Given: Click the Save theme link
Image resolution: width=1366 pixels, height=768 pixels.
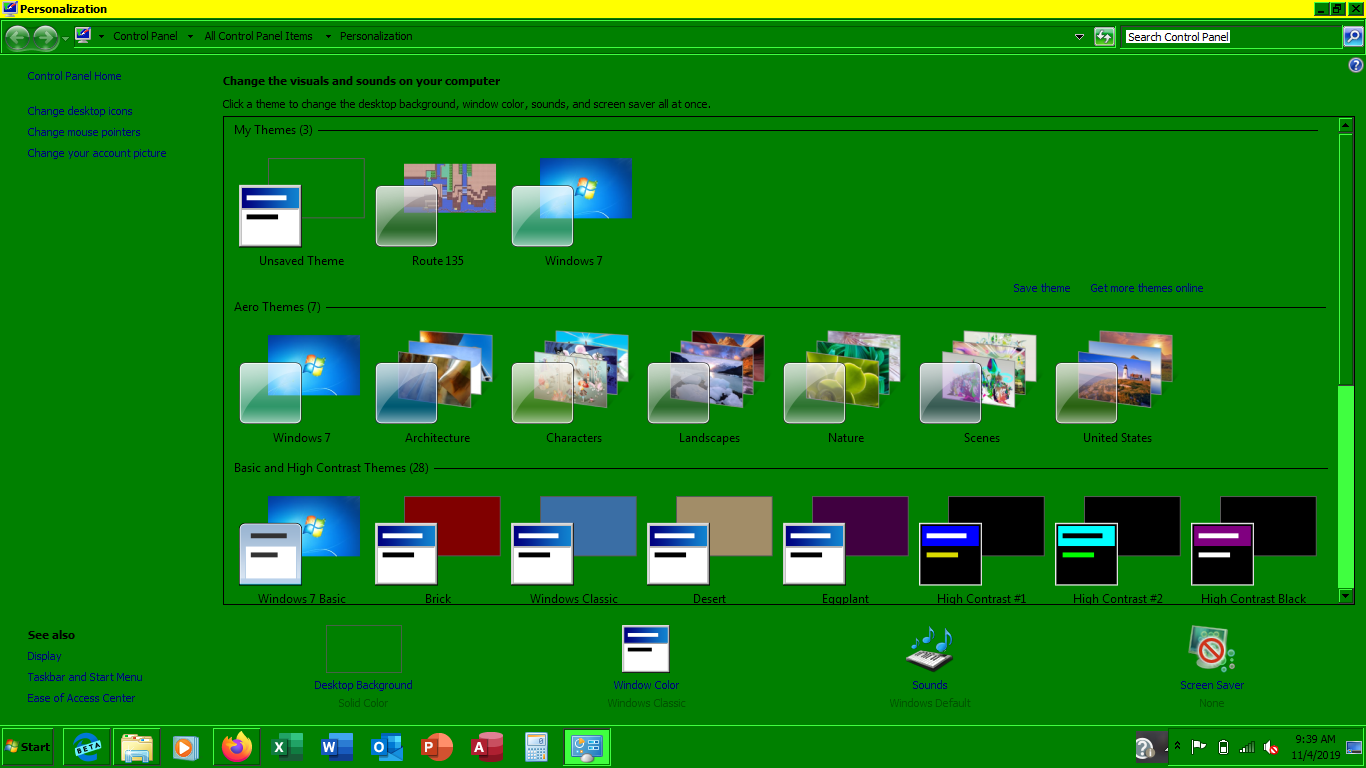Looking at the screenshot, I should 1041,288.
